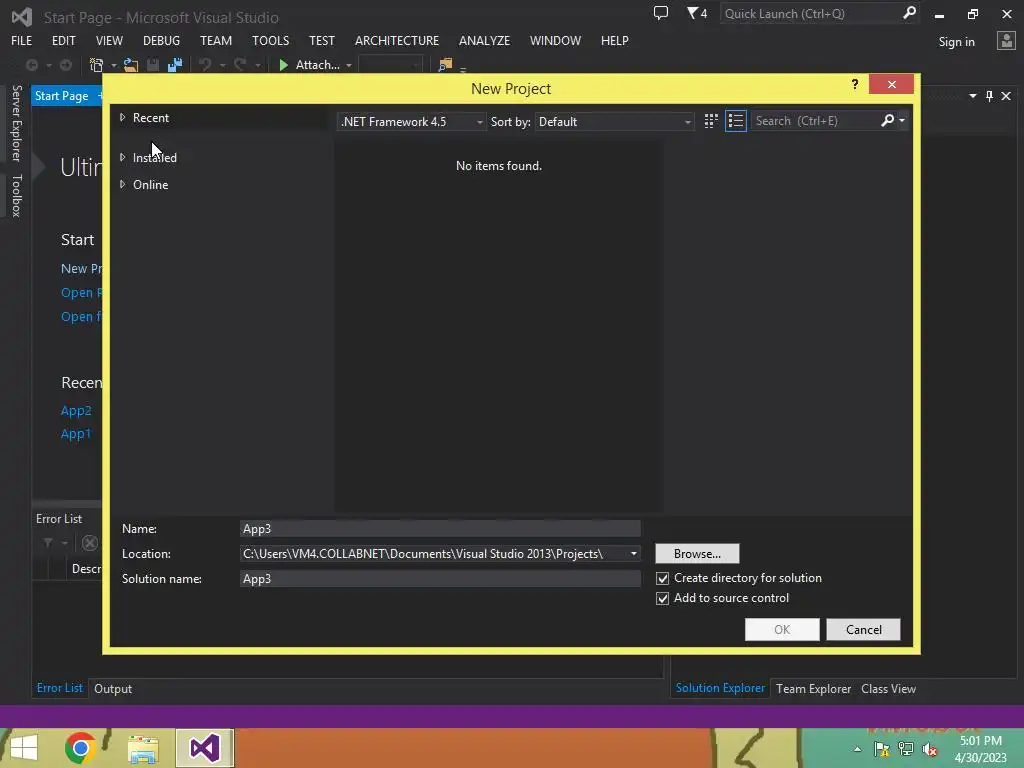Click the network tray icon
1024x768 pixels.
click(x=906, y=749)
